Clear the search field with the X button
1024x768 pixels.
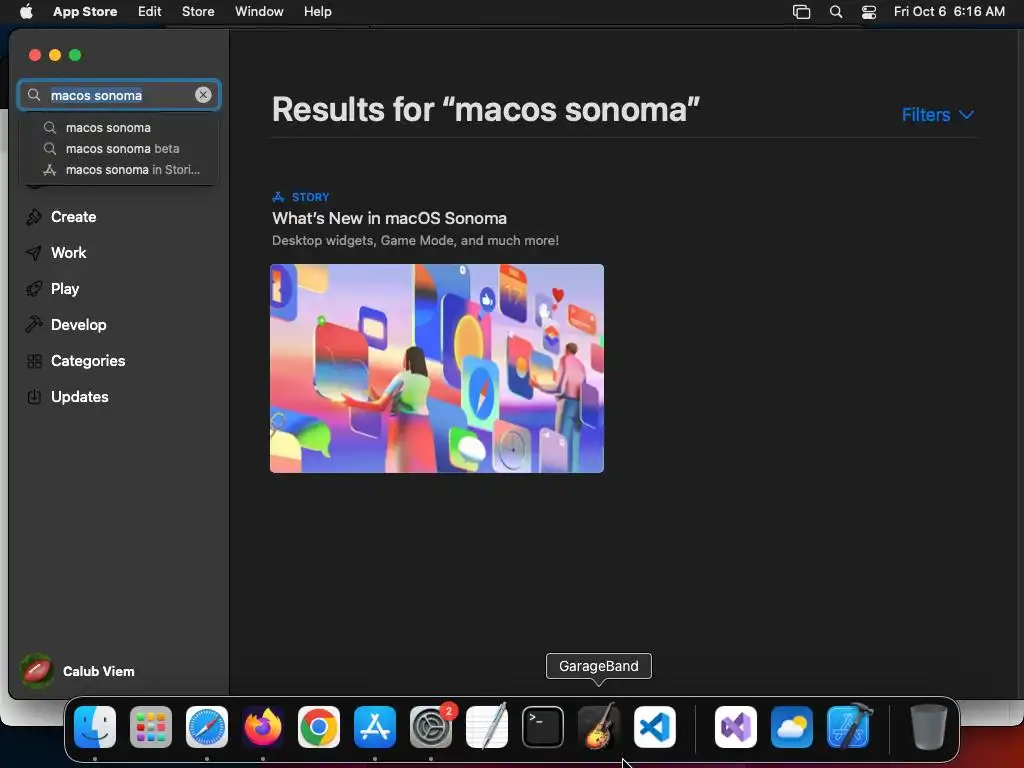pyautogui.click(x=203, y=95)
